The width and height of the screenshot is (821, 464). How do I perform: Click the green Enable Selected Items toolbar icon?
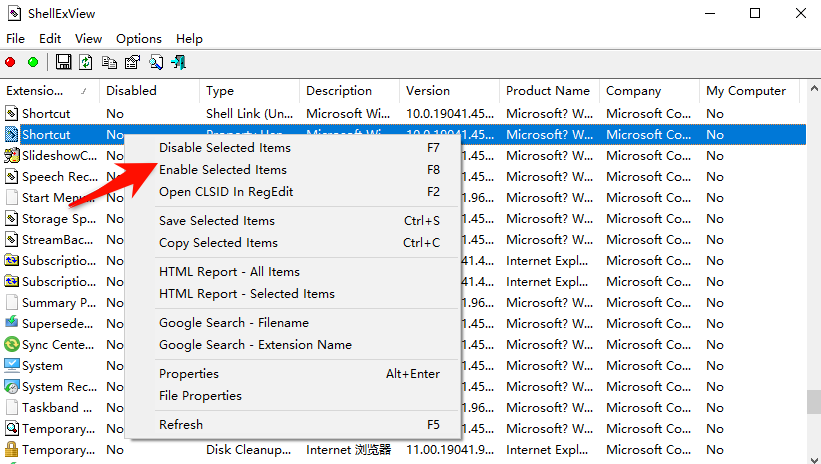[33, 62]
